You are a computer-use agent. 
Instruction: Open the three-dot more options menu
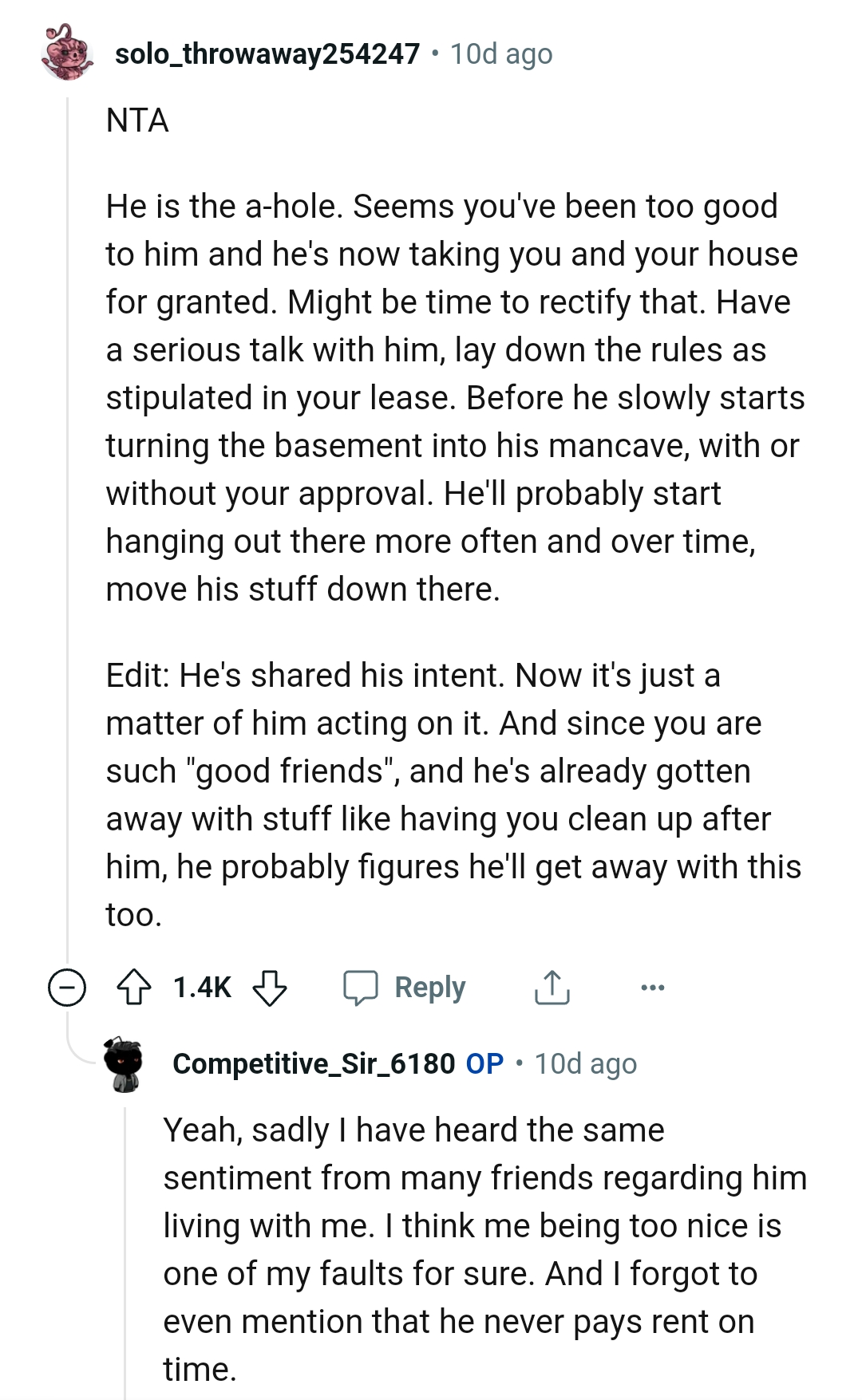(x=652, y=988)
